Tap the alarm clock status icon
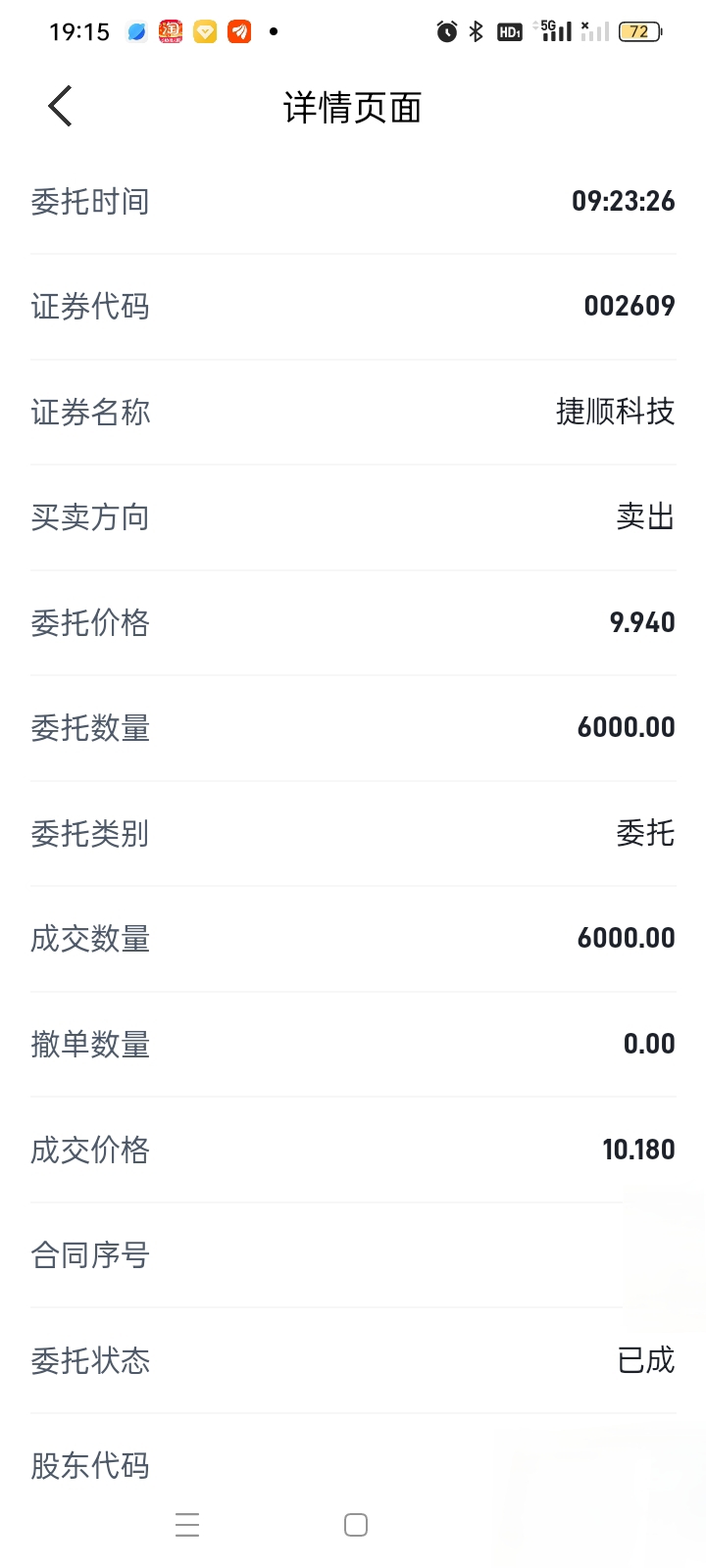Viewport: 706px width, 1568px height. [x=447, y=32]
